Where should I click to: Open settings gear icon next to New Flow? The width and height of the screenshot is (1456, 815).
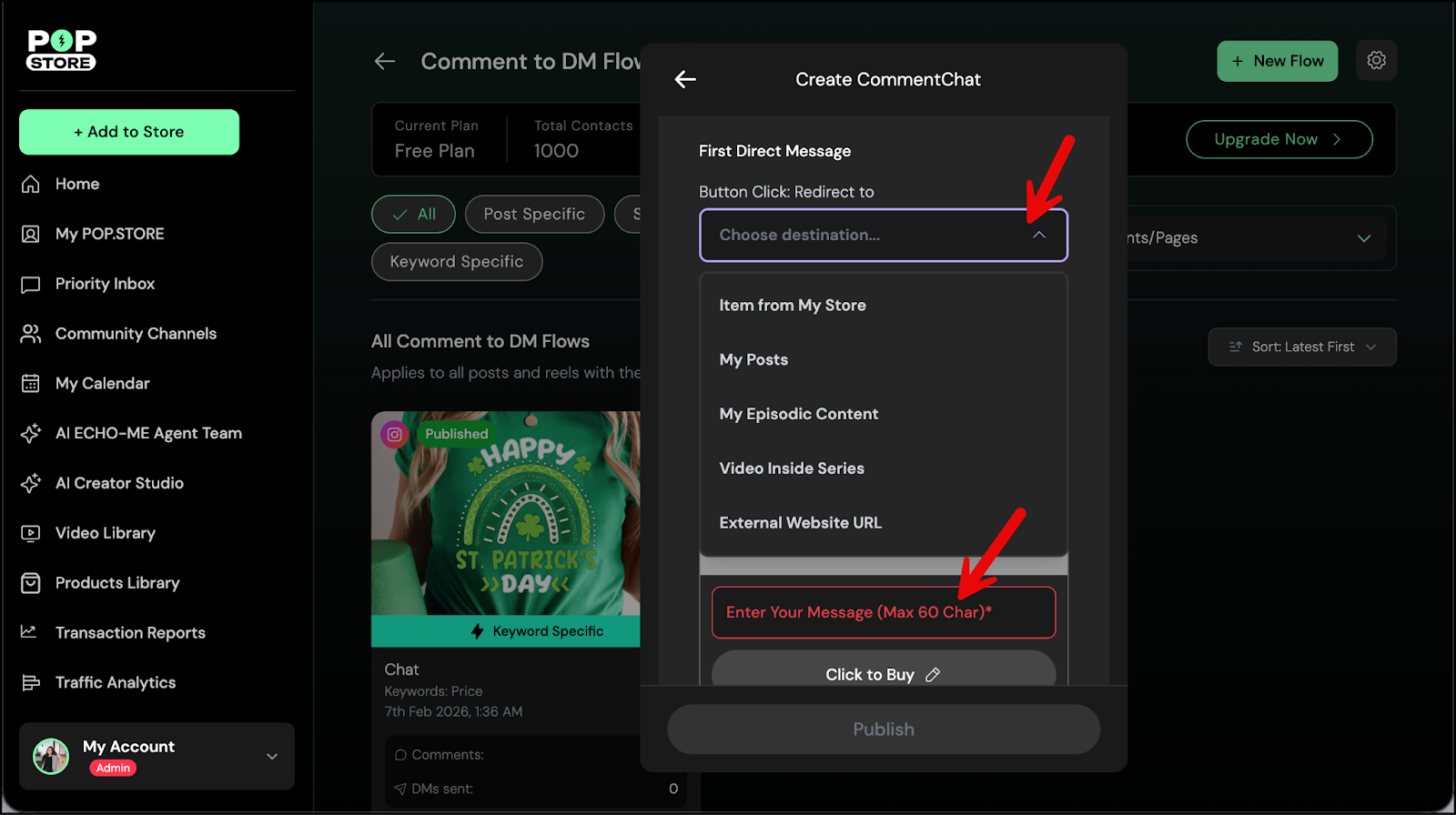coord(1376,61)
